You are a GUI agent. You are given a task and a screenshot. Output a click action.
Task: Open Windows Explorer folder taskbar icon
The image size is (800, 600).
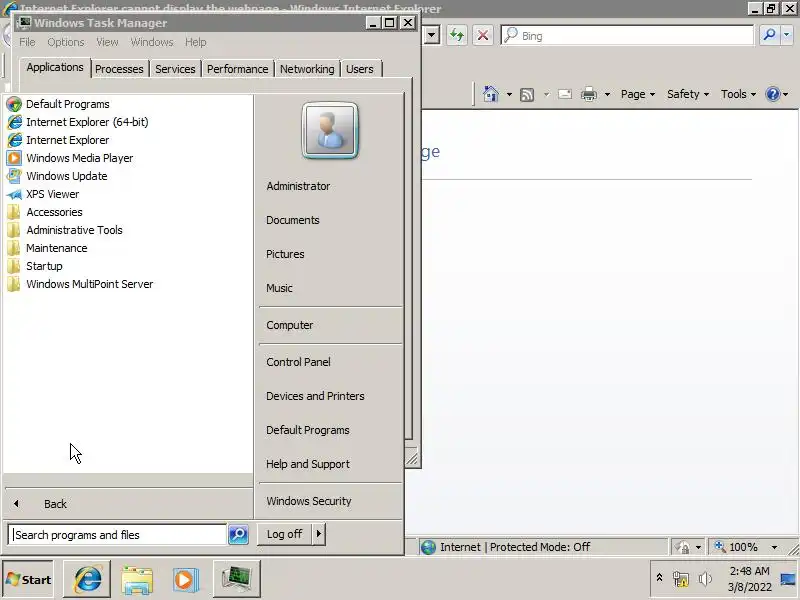(137, 579)
